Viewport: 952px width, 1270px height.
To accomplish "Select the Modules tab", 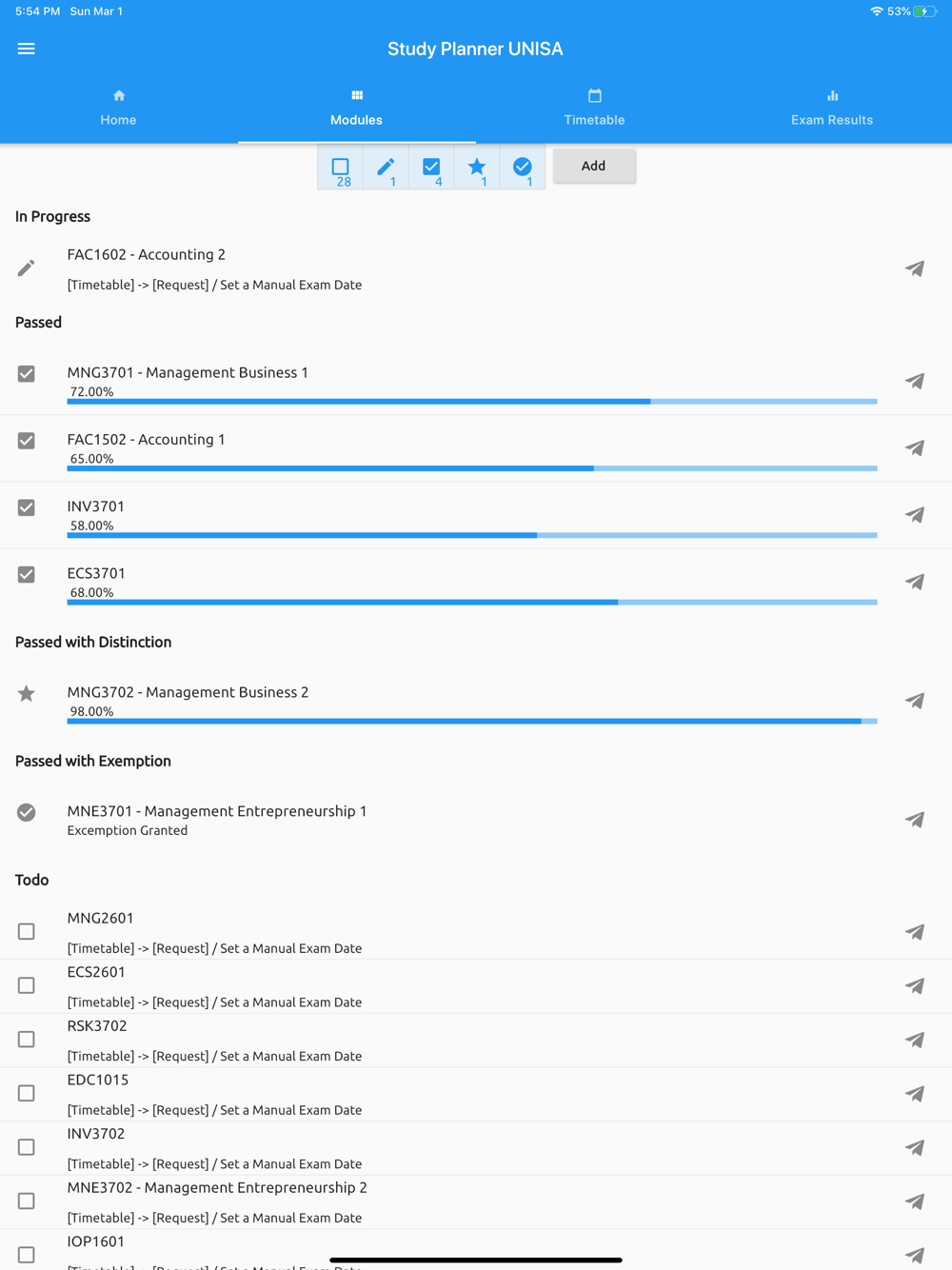I will tap(357, 108).
